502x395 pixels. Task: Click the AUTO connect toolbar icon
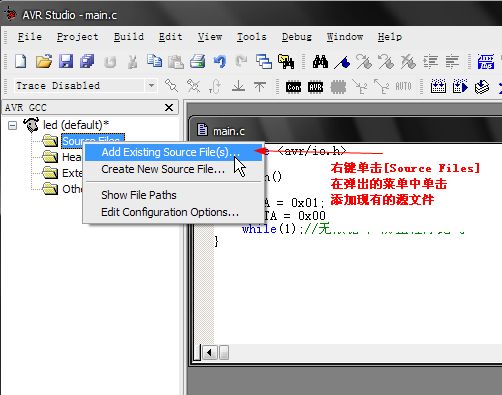(x=403, y=87)
